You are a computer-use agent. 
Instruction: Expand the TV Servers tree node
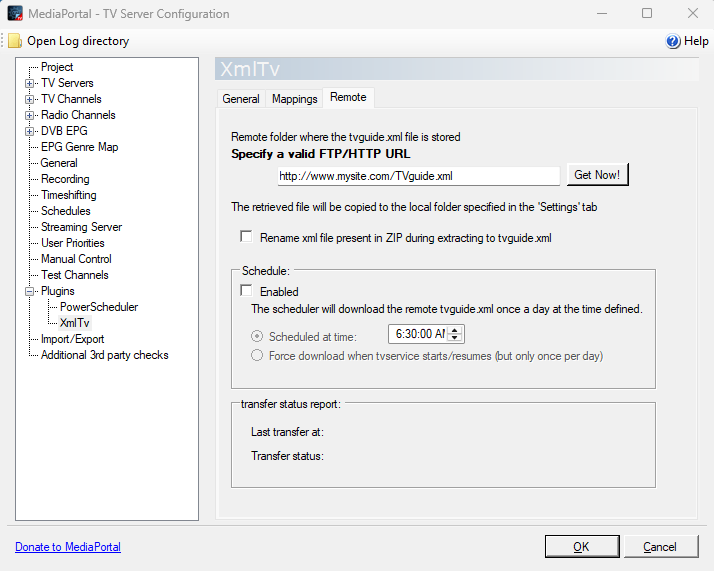click(x=30, y=83)
